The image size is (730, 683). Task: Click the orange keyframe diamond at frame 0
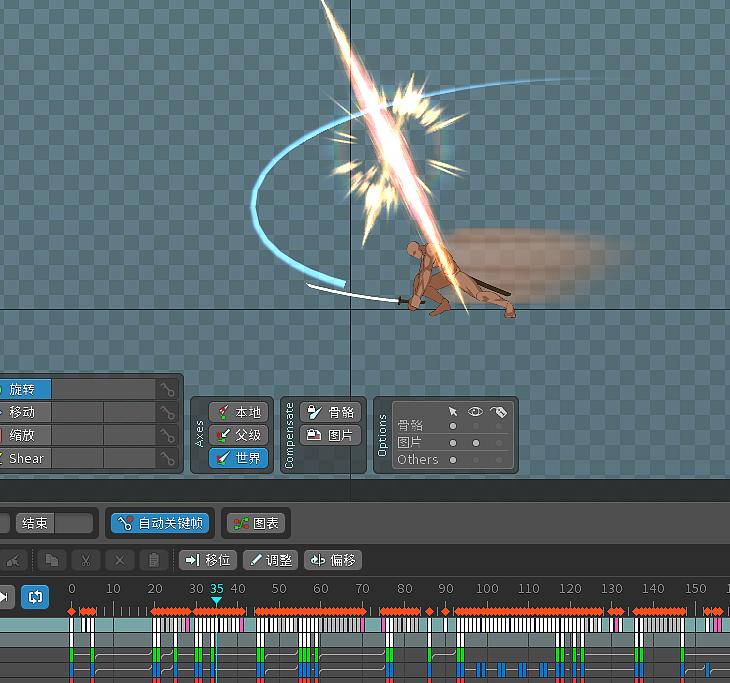[x=72, y=611]
